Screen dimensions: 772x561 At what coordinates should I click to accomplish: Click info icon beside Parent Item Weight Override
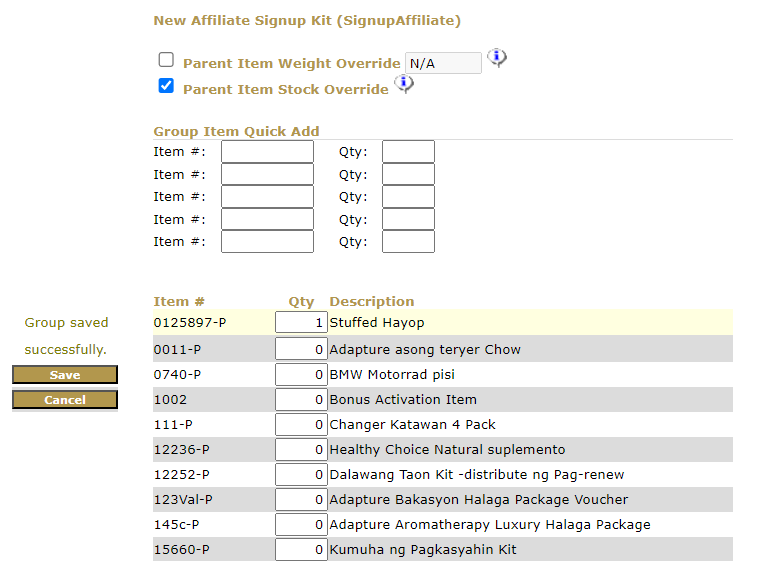click(497, 58)
